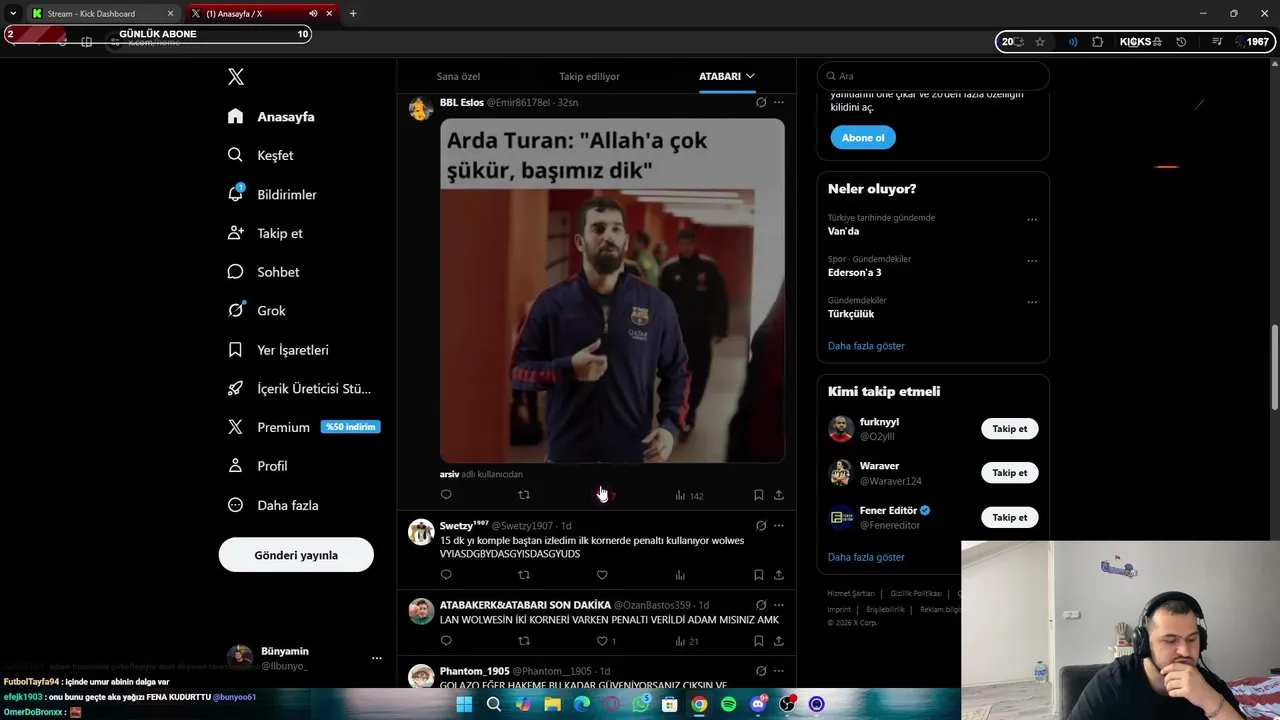
Task: Bookmark the Swetzy post
Action: click(x=758, y=575)
